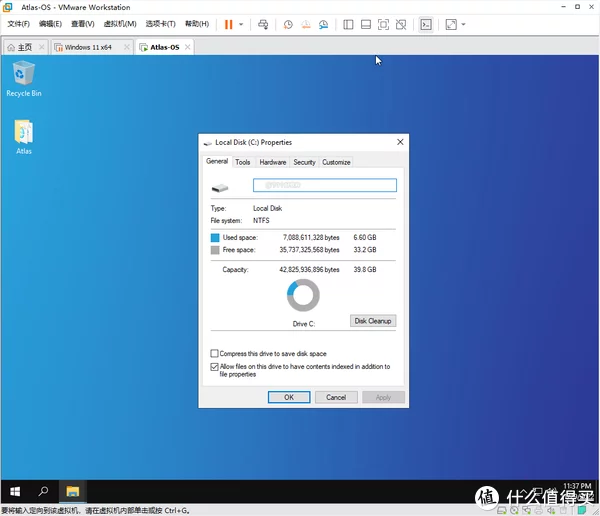This screenshot has height=516, width=600.
Task: Open File Explorer from the taskbar
Action: tap(72, 492)
